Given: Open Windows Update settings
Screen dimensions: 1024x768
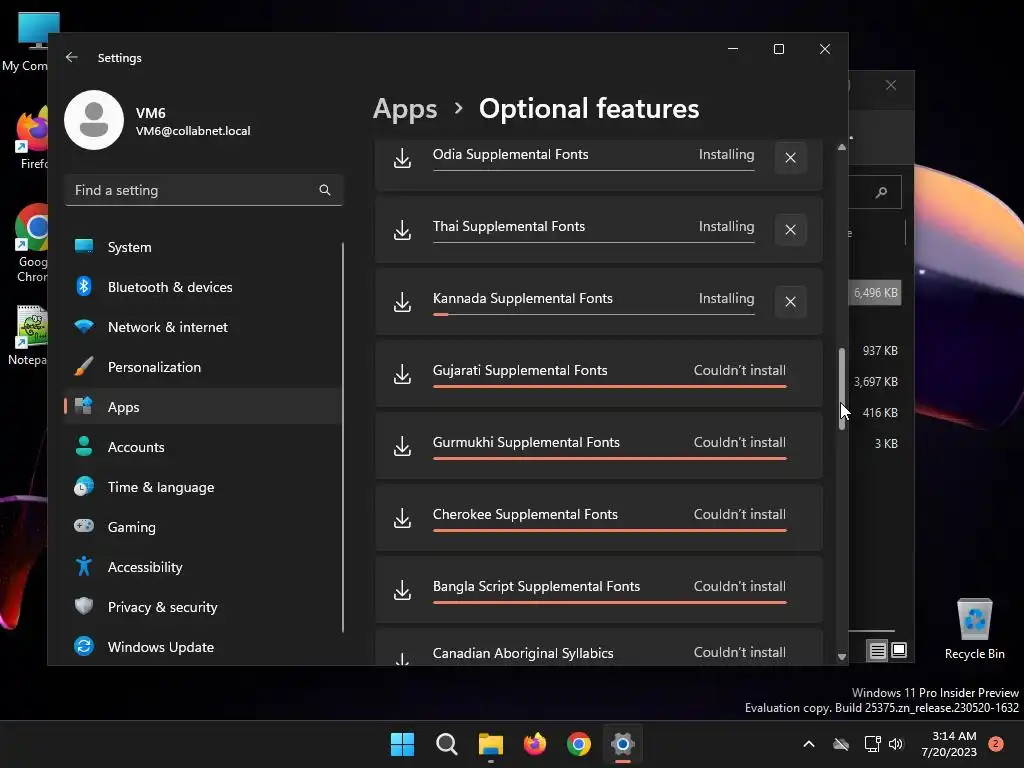Looking at the screenshot, I should (202, 647).
